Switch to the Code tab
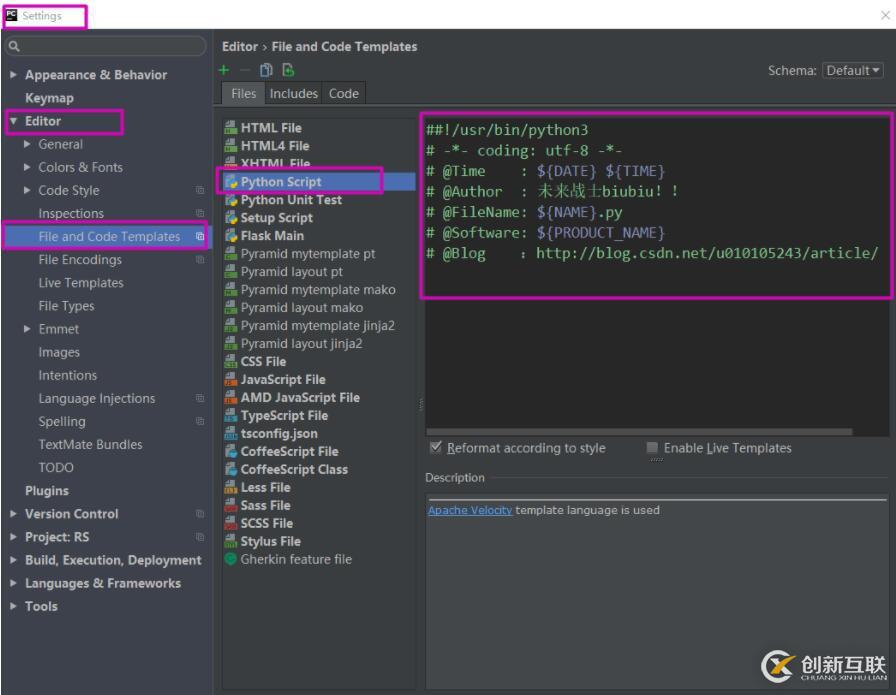Screen dimensions: 896x695 343,93
